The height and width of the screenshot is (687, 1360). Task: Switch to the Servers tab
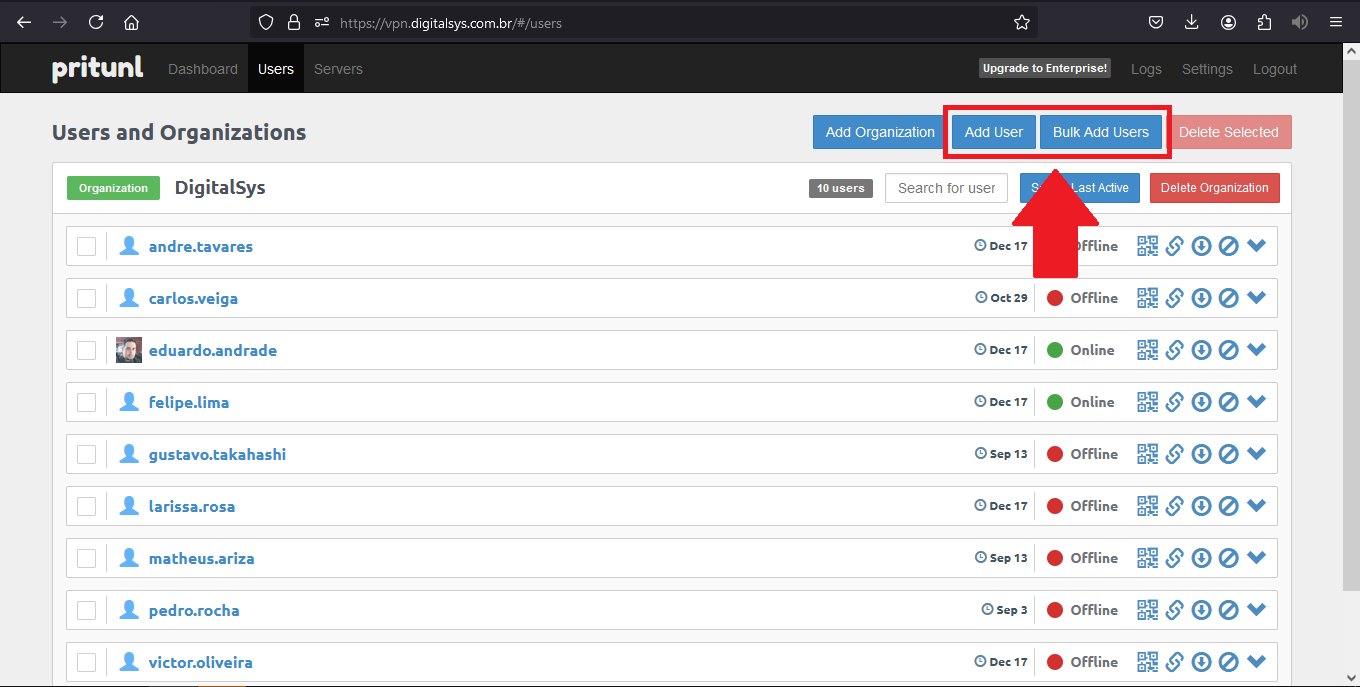(x=338, y=69)
